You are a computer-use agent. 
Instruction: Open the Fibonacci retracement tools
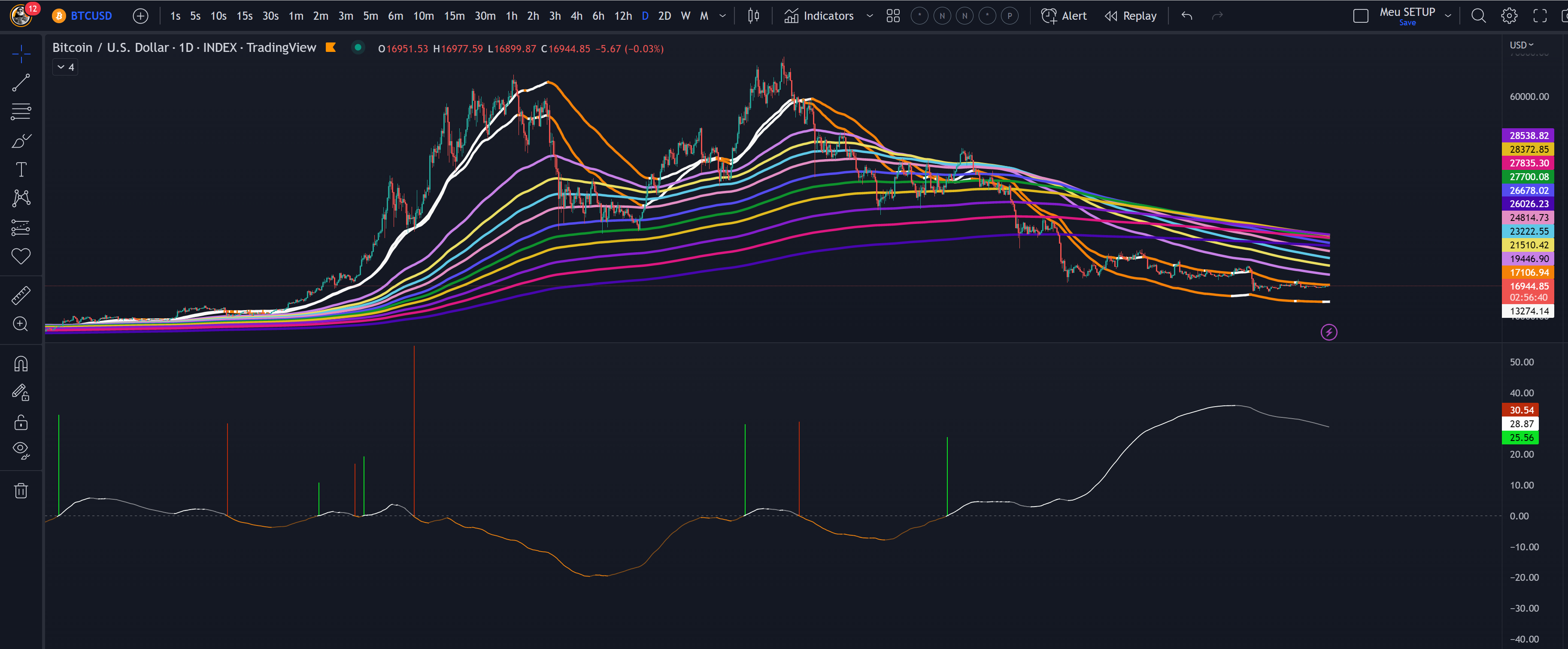pyautogui.click(x=21, y=111)
